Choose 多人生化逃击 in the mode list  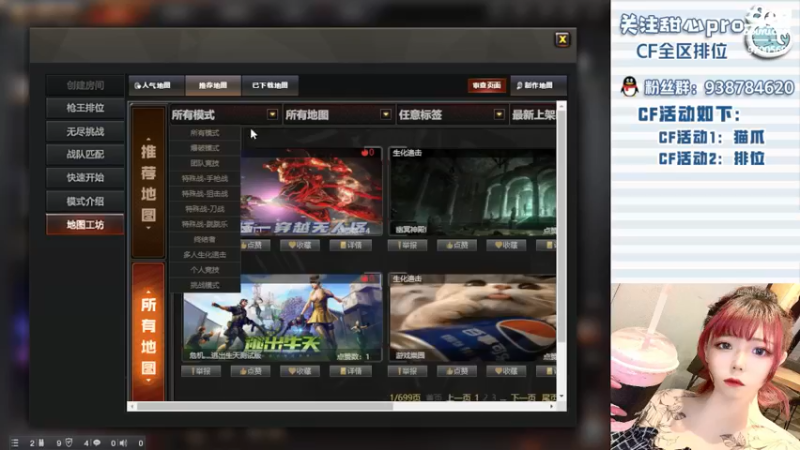point(205,255)
